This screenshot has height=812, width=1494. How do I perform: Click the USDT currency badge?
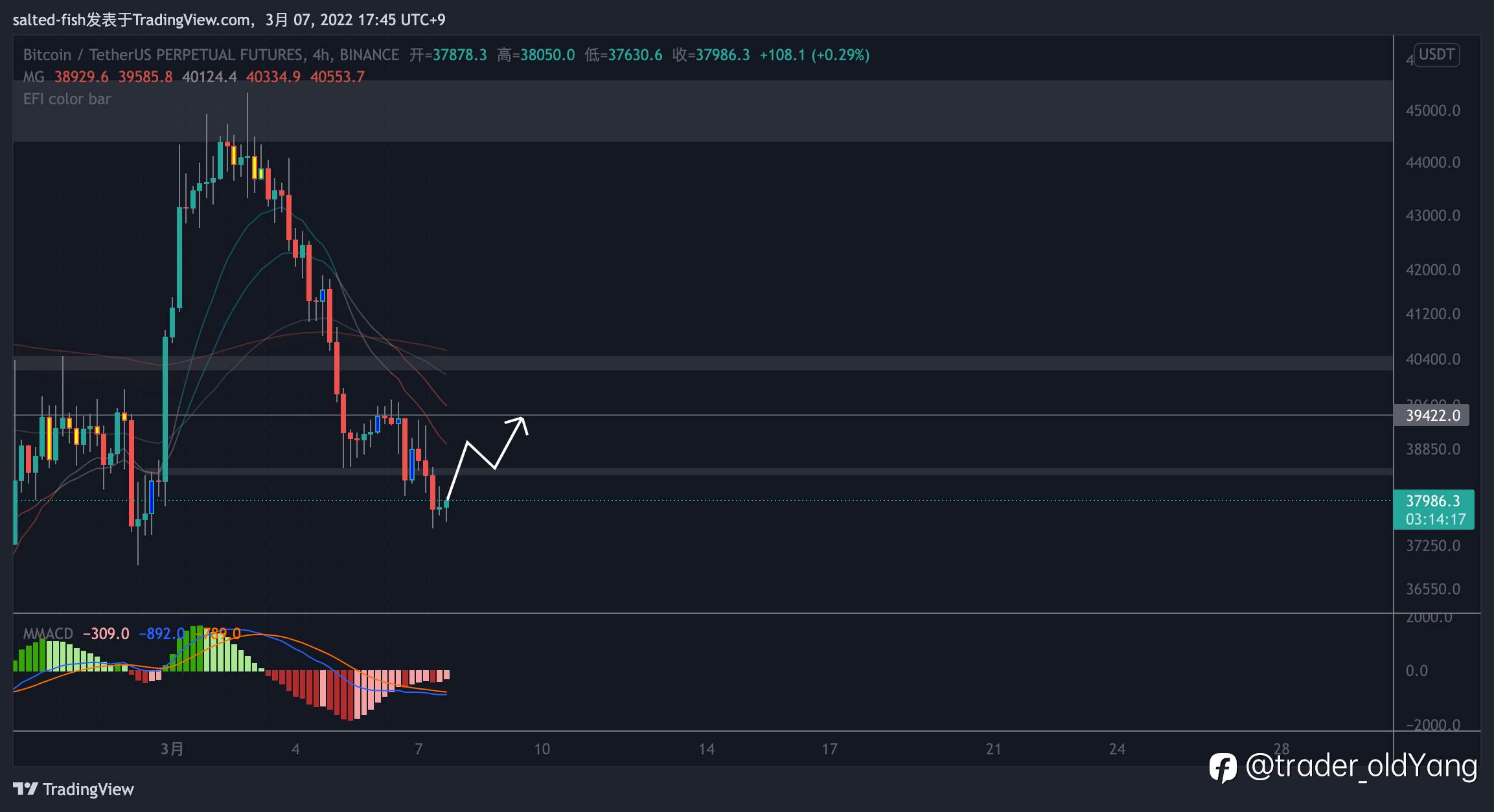click(1436, 54)
